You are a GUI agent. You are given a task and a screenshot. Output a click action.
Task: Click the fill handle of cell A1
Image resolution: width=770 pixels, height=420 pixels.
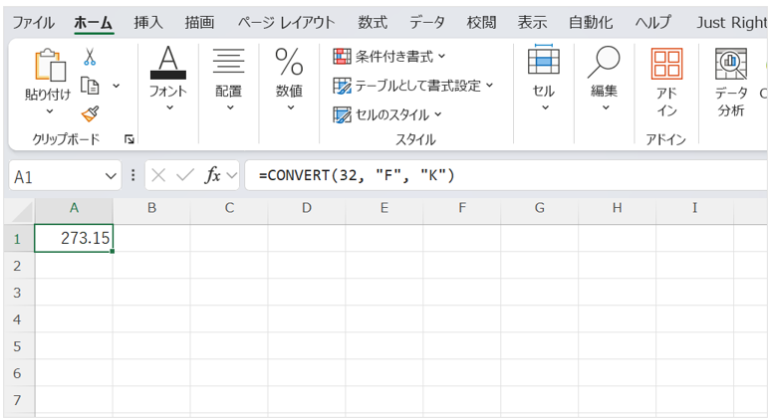(x=112, y=251)
